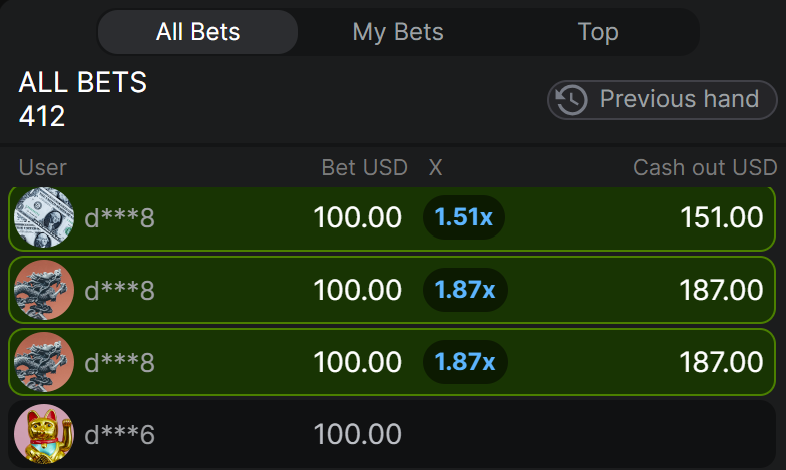This screenshot has width=786, height=470.
Task: Click the 1.51x multiplier badge
Action: [x=464, y=217]
